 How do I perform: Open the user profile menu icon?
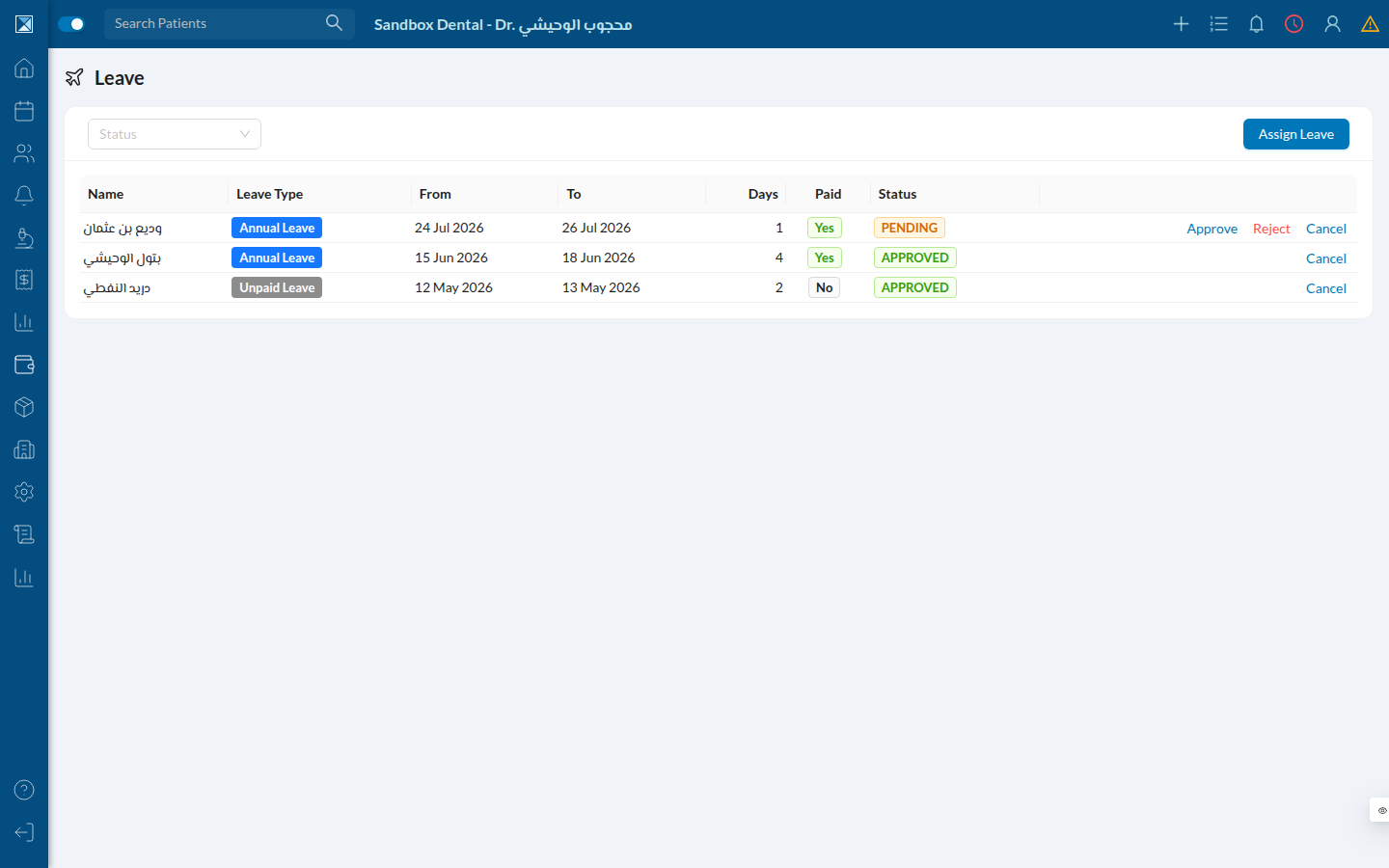pos(1332,24)
